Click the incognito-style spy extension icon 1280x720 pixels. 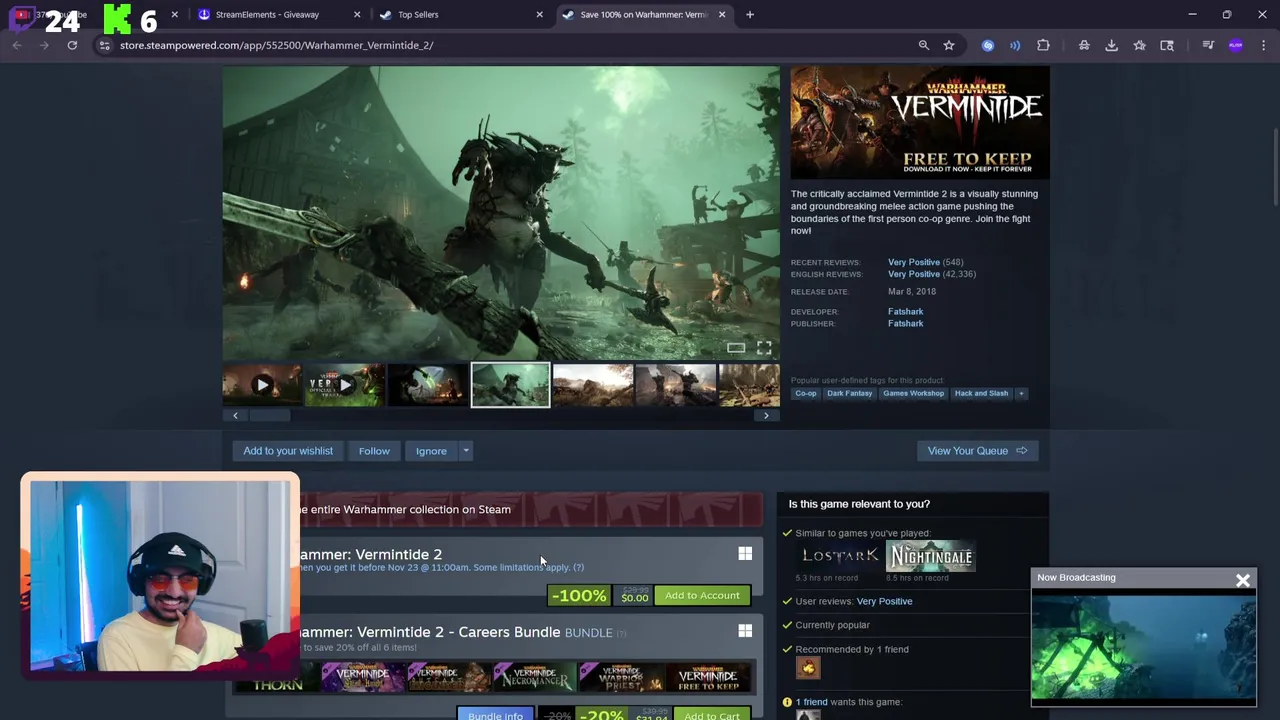(1084, 45)
